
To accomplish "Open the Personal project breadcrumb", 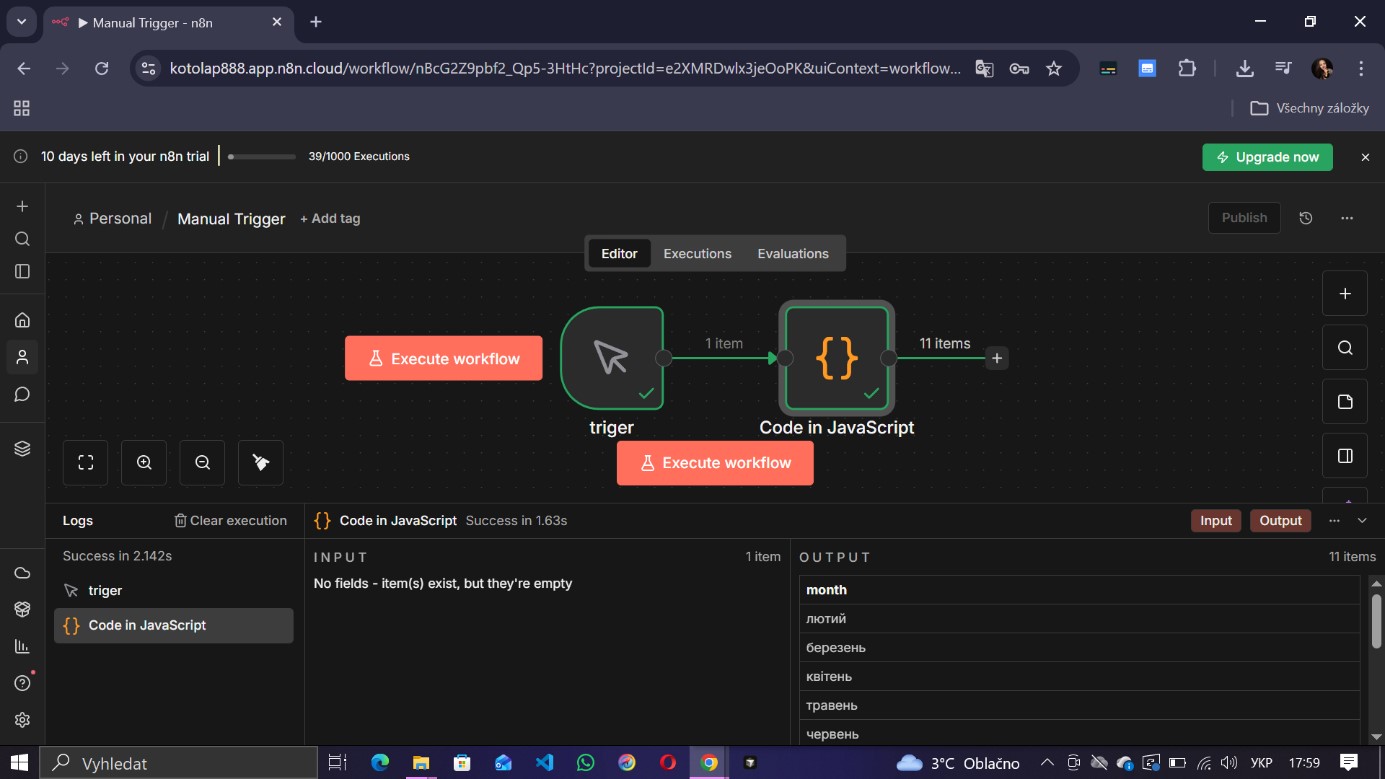I will click(x=112, y=218).
